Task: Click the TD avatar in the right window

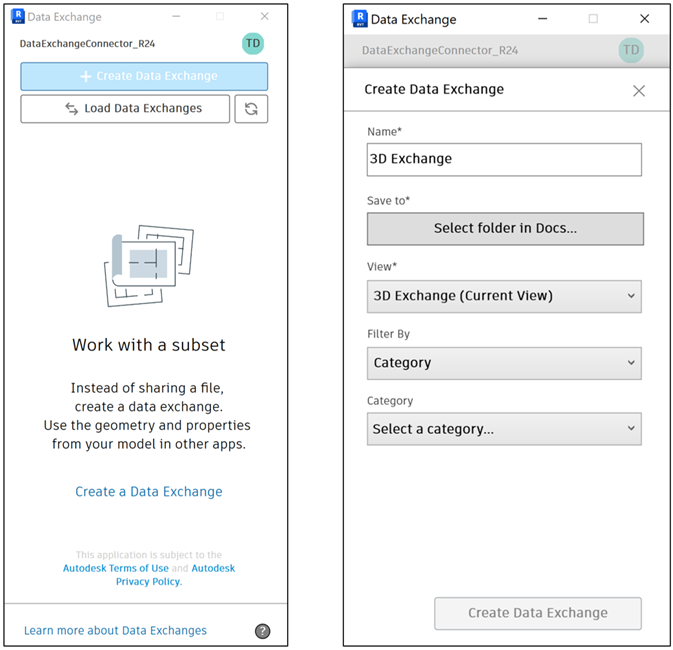Action: [631, 50]
